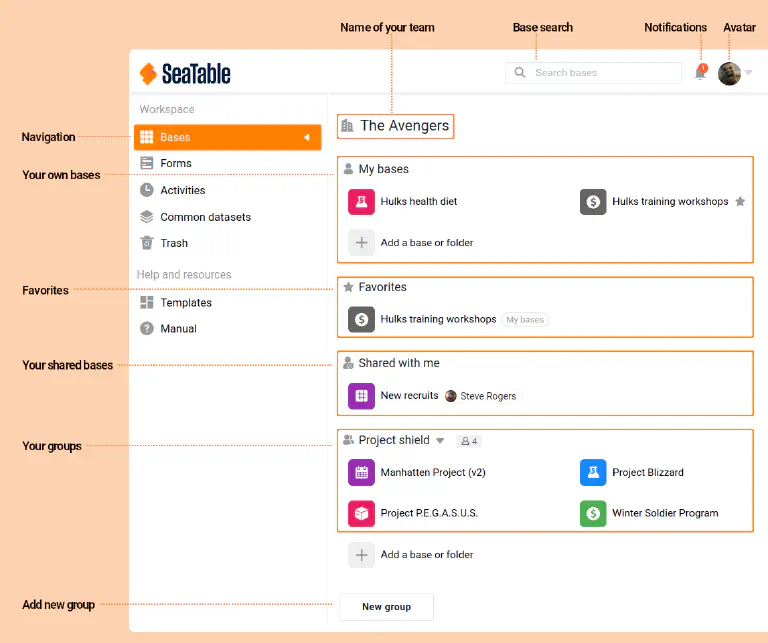The height and width of the screenshot is (643, 768).
Task: Open Activities from the workspace navigation
Action: tap(182, 190)
